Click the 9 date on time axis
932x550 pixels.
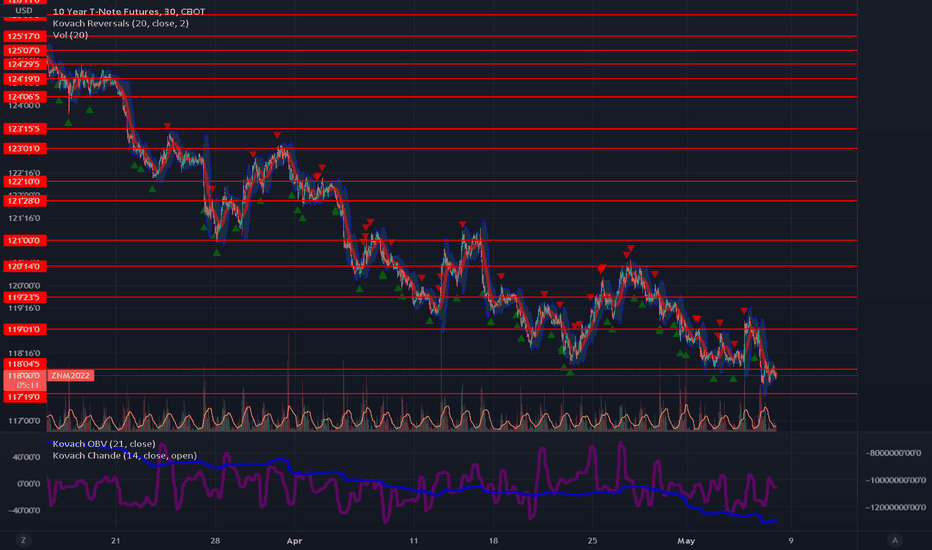(791, 540)
